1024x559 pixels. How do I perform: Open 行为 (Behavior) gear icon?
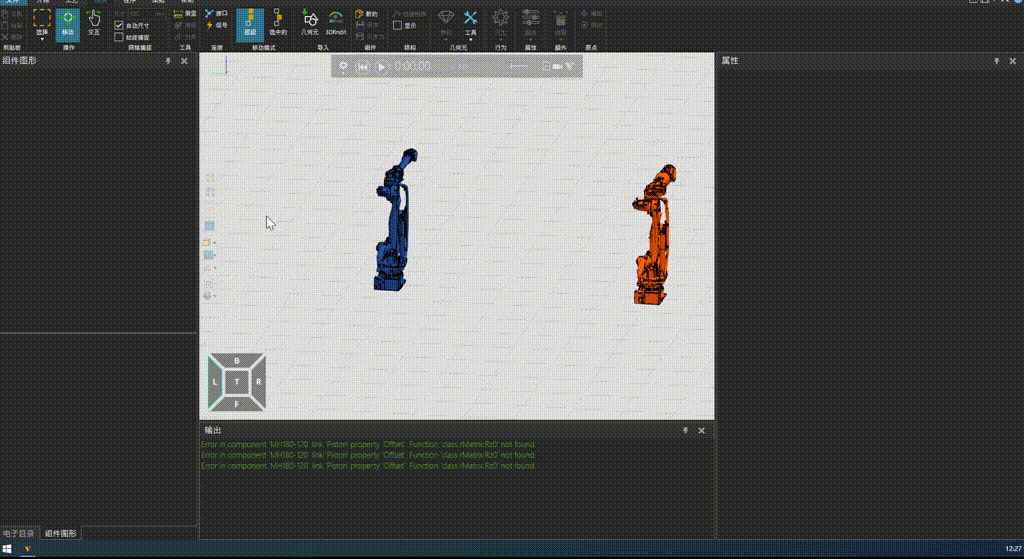pos(500,18)
